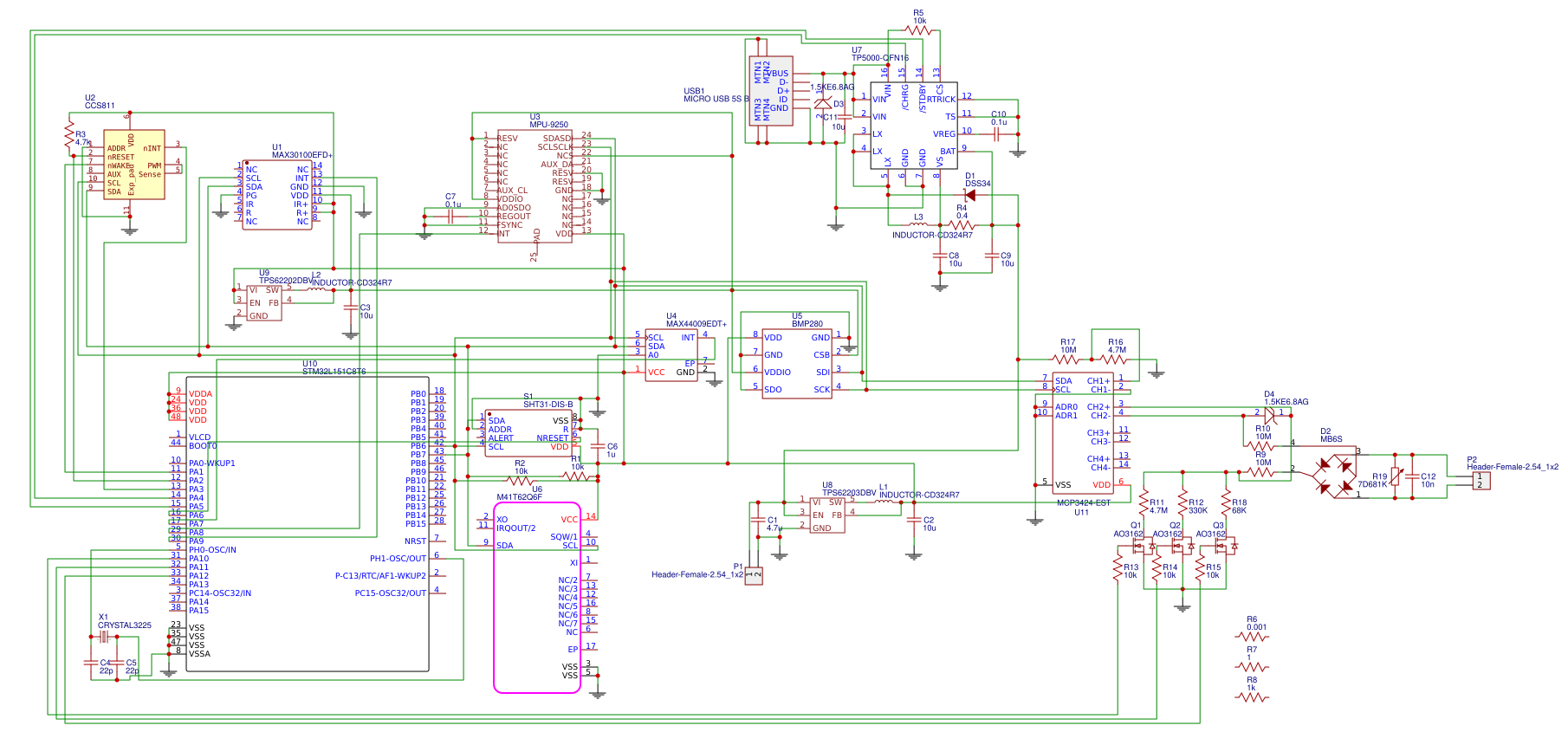Select capacitor C8 10u
Image resolution: width=1568 pixels, height=732 pixels.
pos(940,256)
